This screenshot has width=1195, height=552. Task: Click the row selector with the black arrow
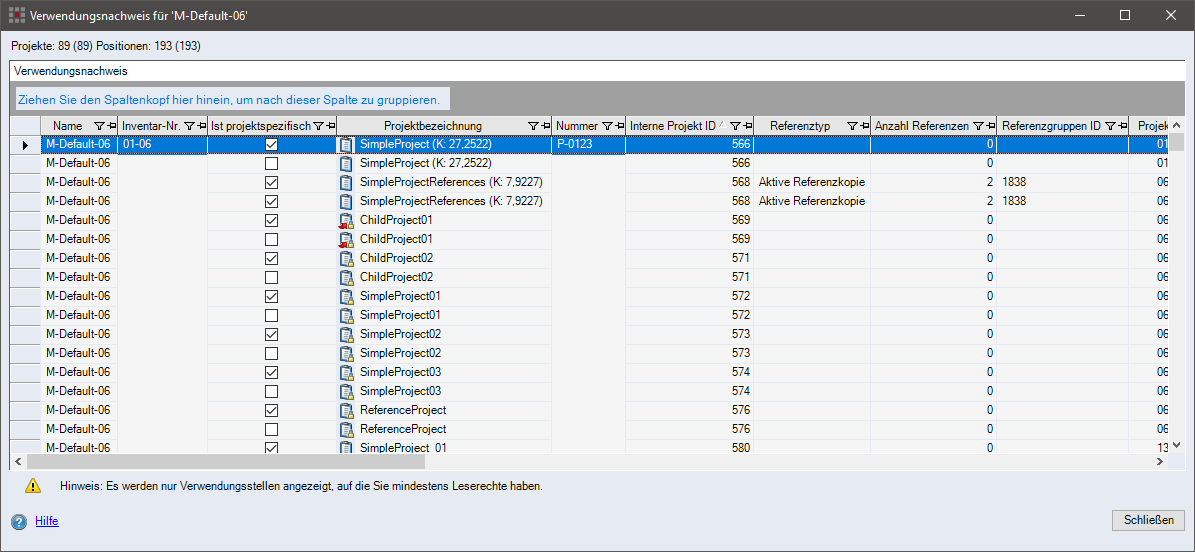pos(26,144)
